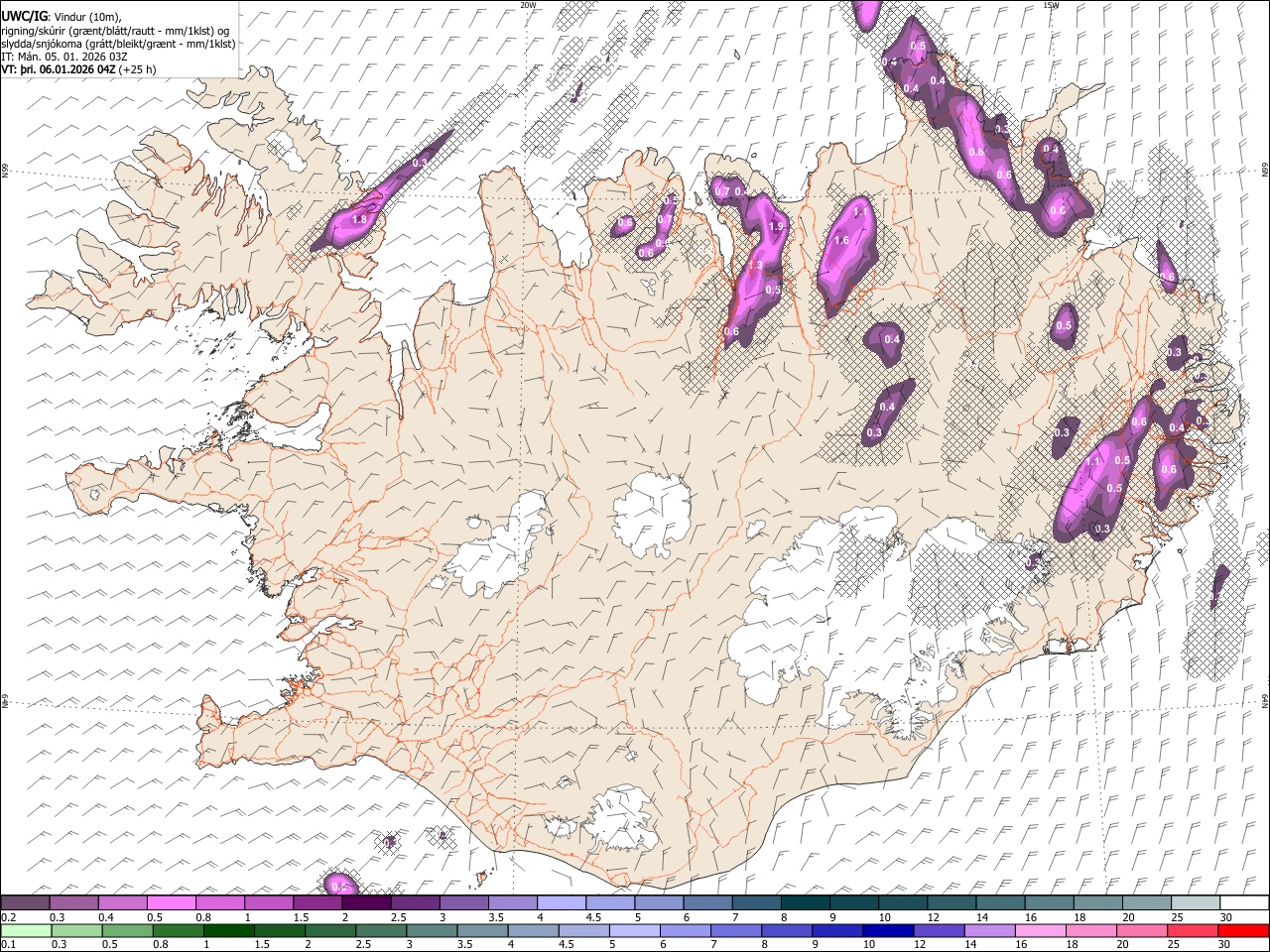
Task: Select the "12" label on upper legend scale
Action: 933,917
